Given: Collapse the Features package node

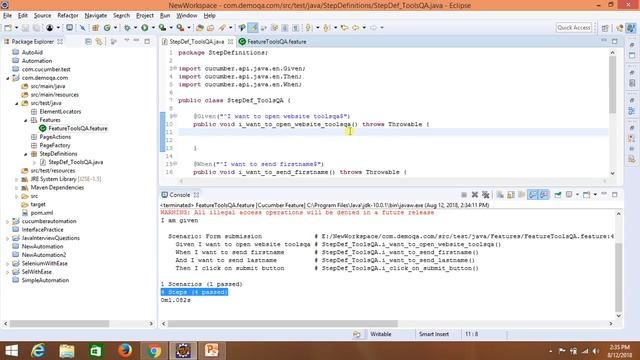Looking at the screenshot, I should (x=26, y=120).
